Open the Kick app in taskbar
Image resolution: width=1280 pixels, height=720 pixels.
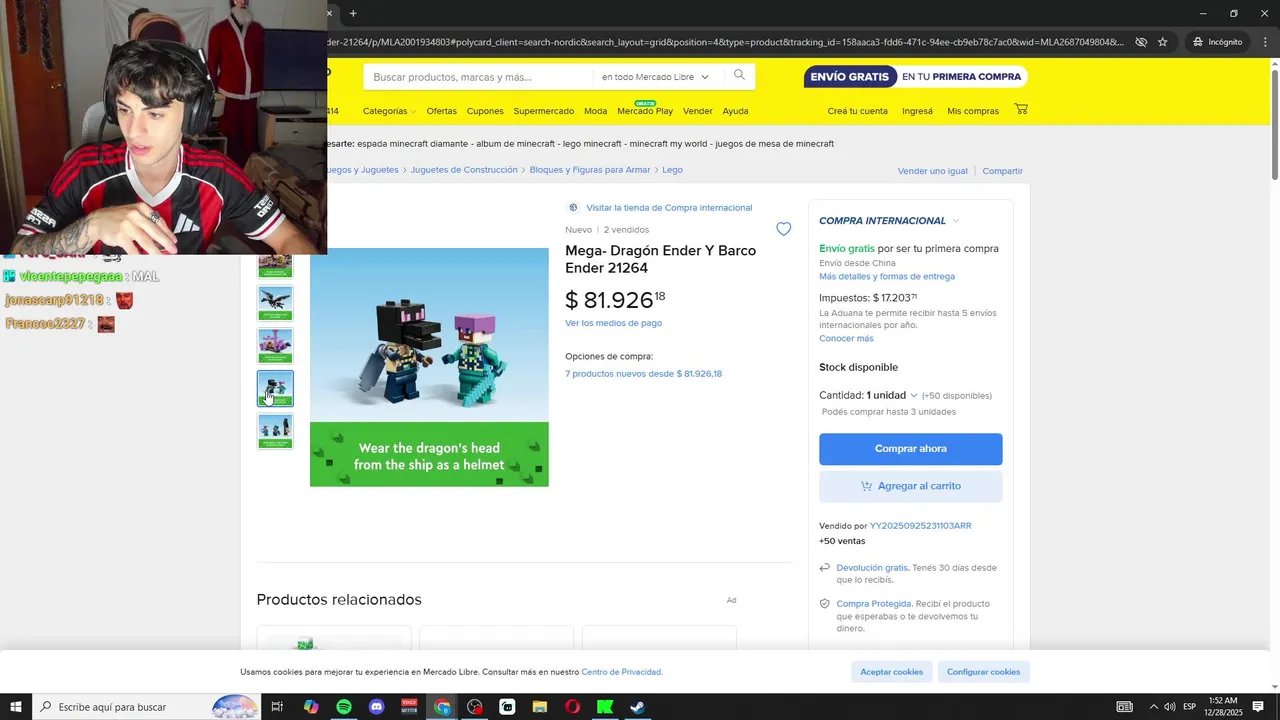(605, 707)
